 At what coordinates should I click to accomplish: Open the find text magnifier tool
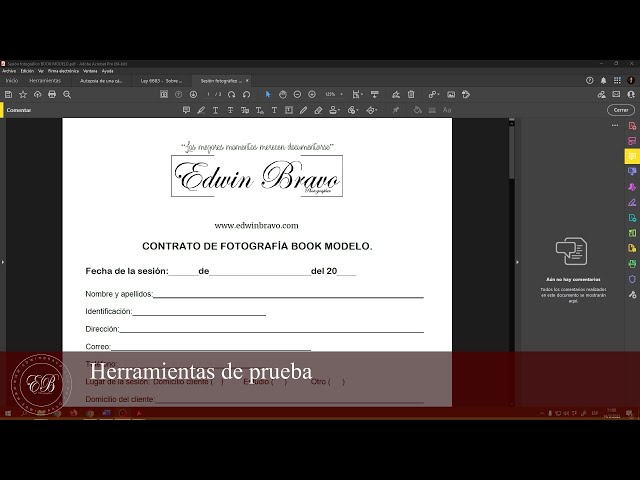point(67,95)
